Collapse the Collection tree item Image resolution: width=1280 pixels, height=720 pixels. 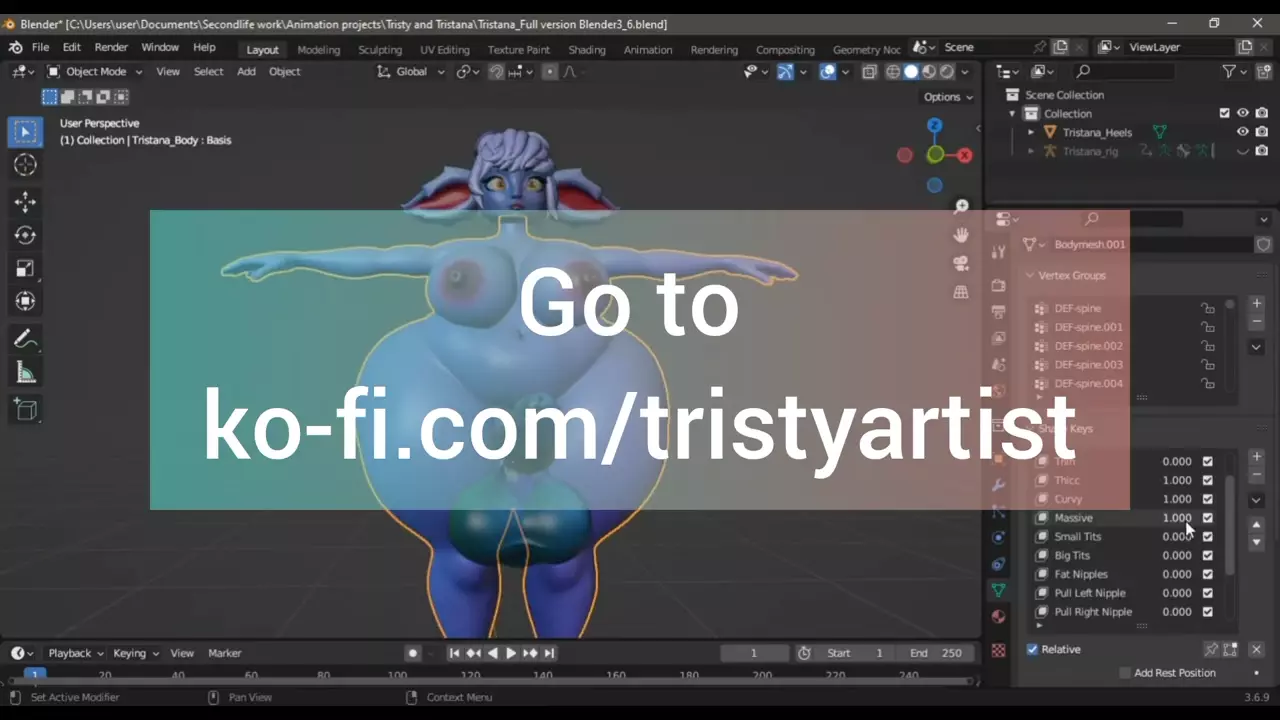tap(1012, 113)
